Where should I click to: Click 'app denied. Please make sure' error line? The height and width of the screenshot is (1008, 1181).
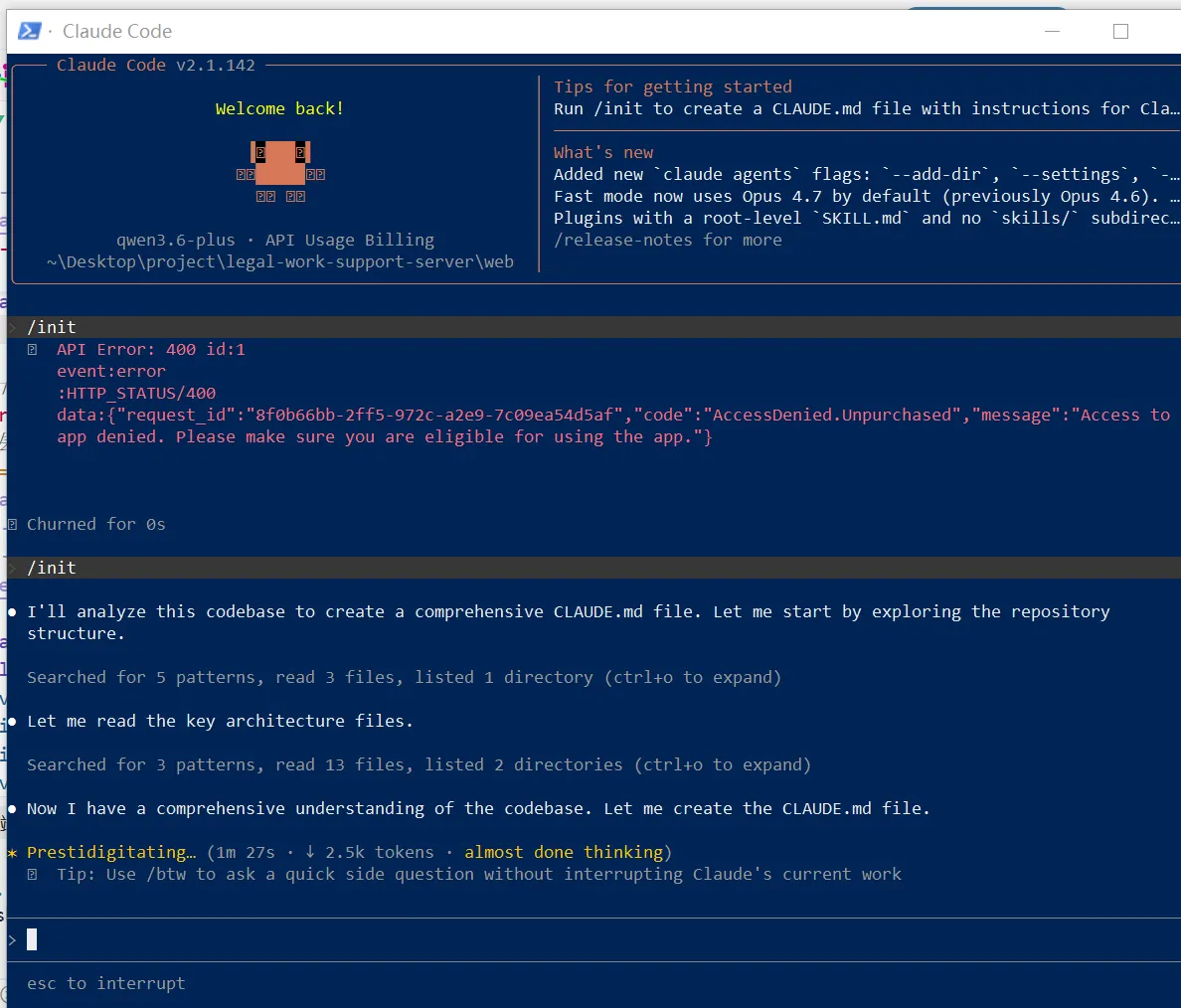pyautogui.click(x=384, y=436)
